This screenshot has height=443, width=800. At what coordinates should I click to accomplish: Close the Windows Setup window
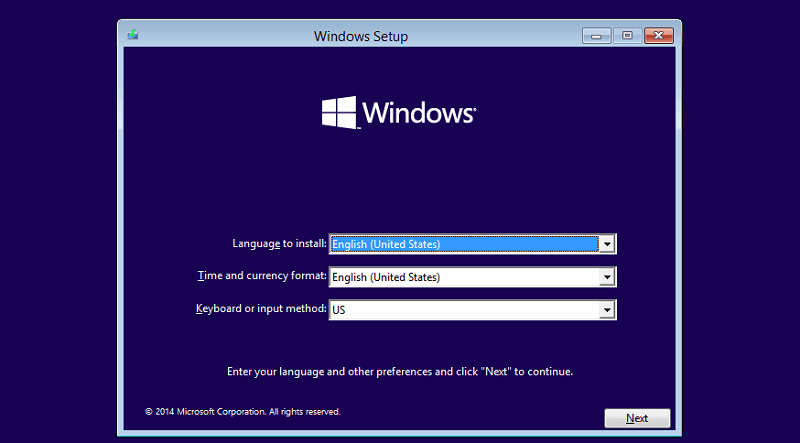click(x=659, y=36)
